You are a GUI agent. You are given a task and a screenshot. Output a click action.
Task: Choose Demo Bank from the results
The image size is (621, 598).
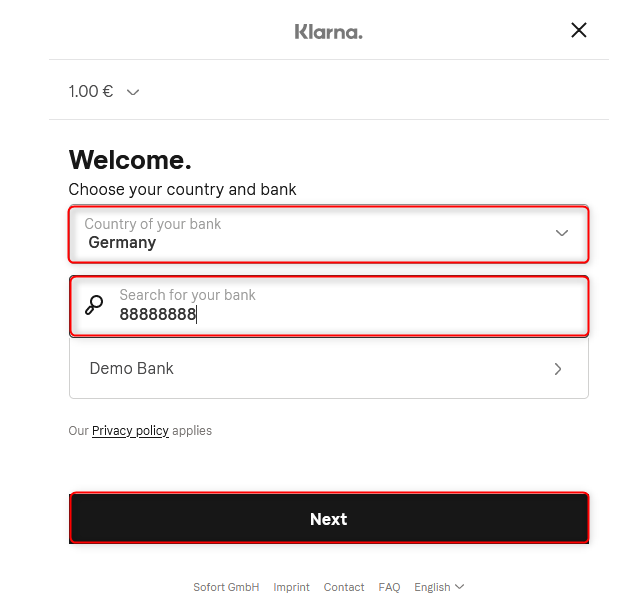pyautogui.click(x=329, y=368)
